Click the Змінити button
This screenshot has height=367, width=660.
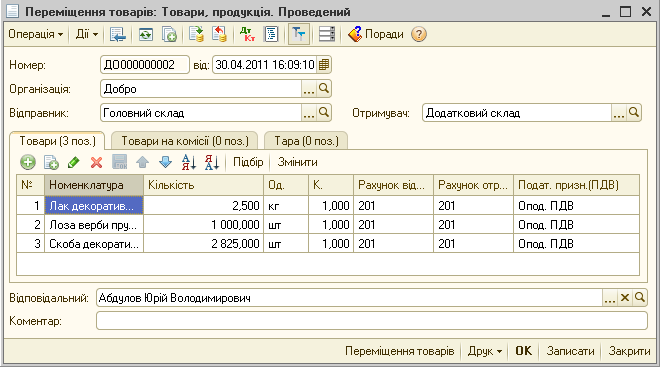click(x=297, y=162)
